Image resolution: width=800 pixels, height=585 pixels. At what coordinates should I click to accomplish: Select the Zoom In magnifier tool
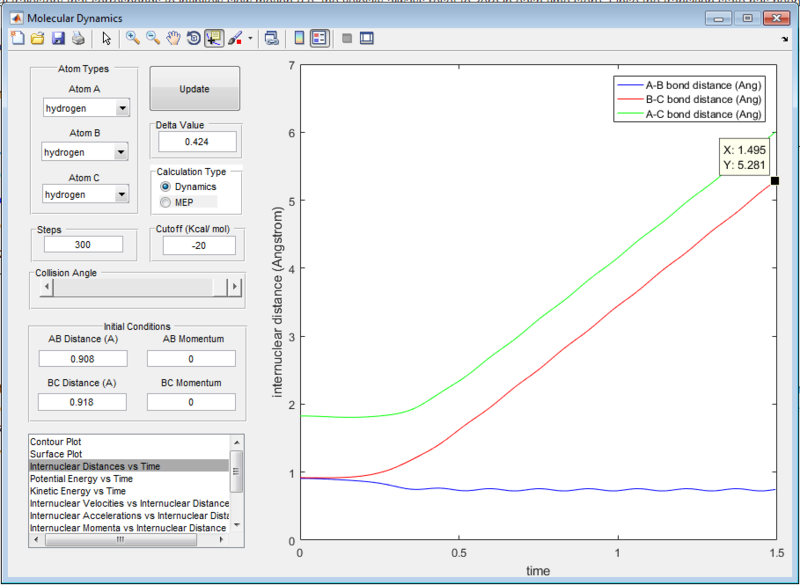point(133,38)
